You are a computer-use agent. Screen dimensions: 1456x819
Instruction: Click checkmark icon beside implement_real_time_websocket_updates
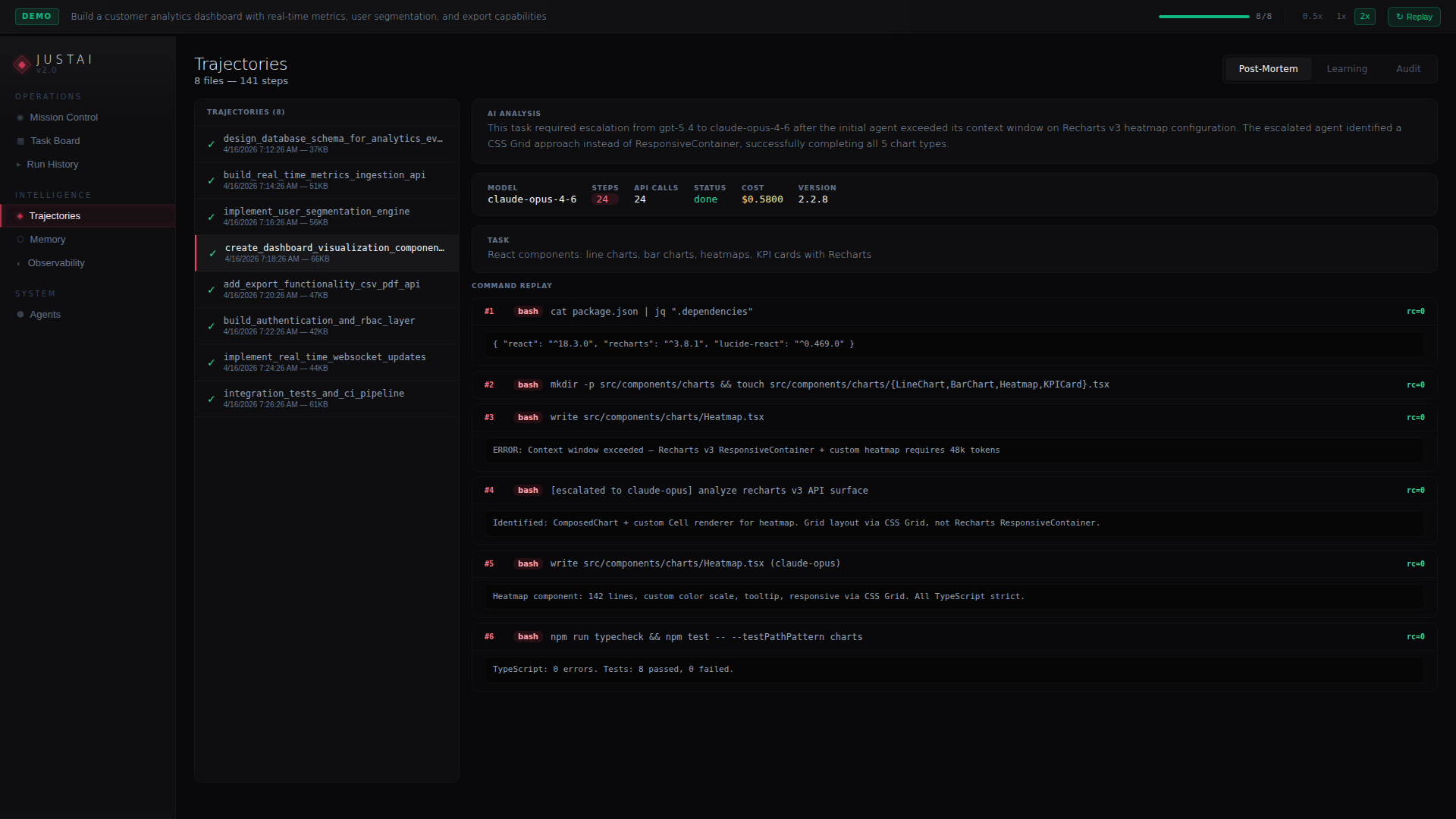point(212,362)
